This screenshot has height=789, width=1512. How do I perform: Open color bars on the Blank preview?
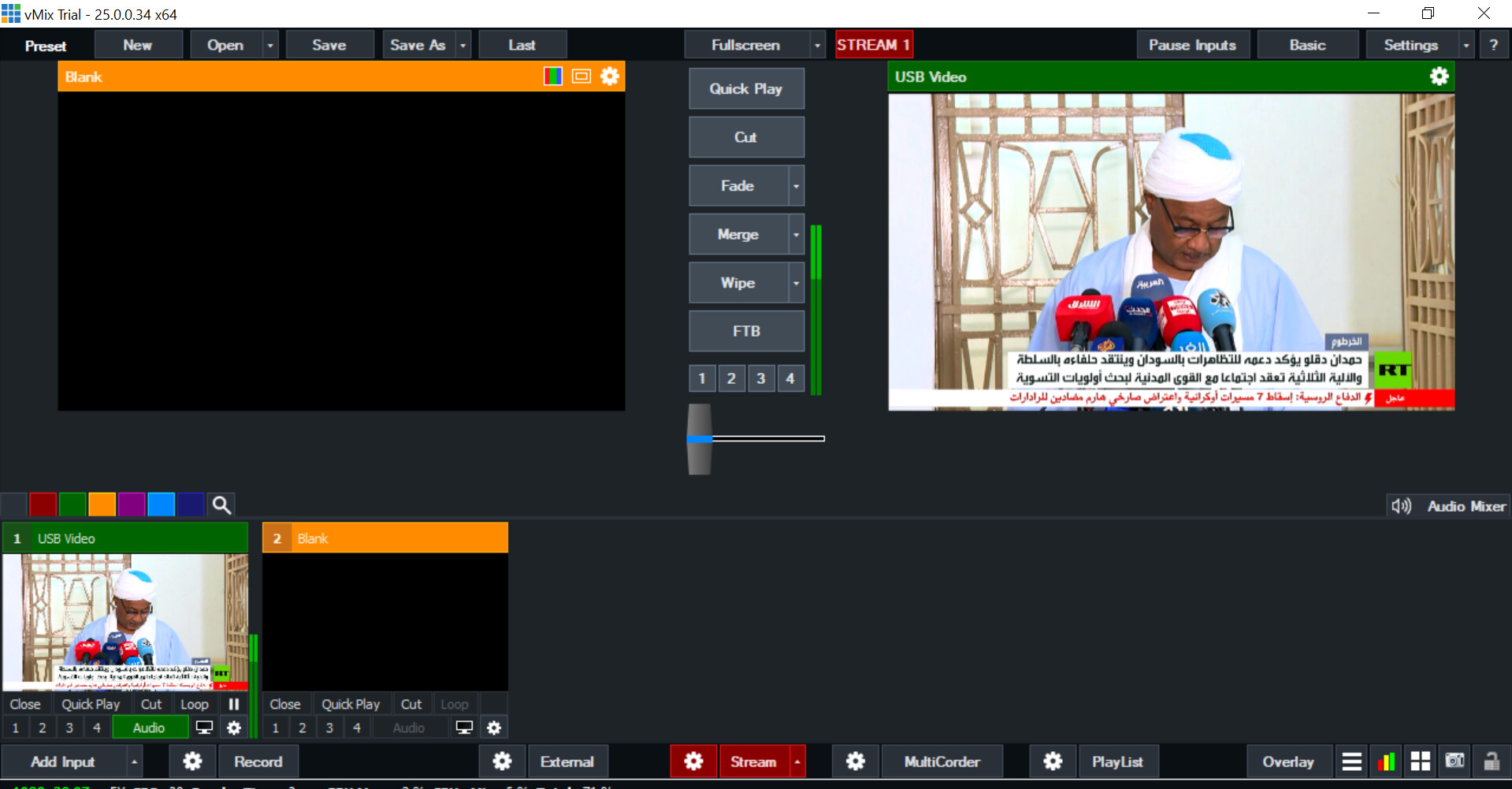tap(553, 76)
